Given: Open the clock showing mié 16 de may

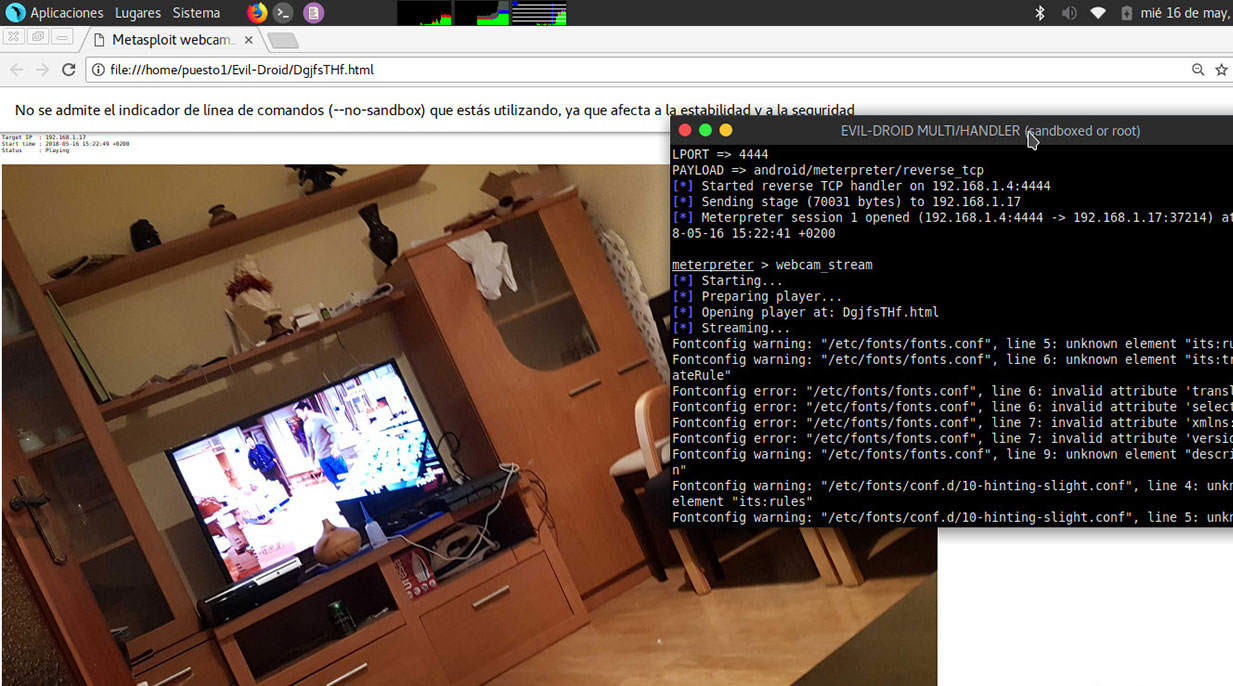Looking at the screenshot, I should pos(1187,13).
